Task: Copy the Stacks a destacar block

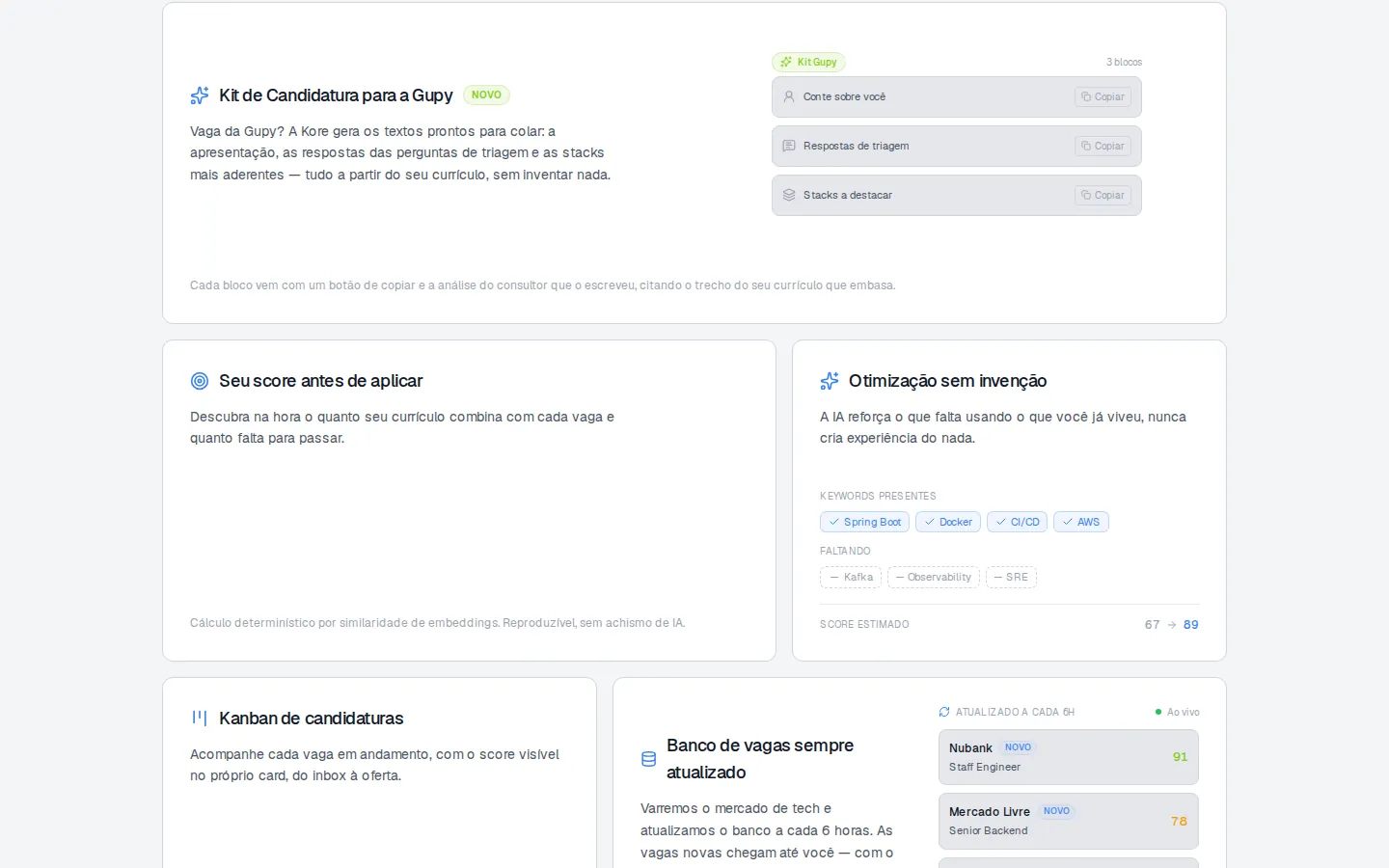Action: pos(1103,195)
